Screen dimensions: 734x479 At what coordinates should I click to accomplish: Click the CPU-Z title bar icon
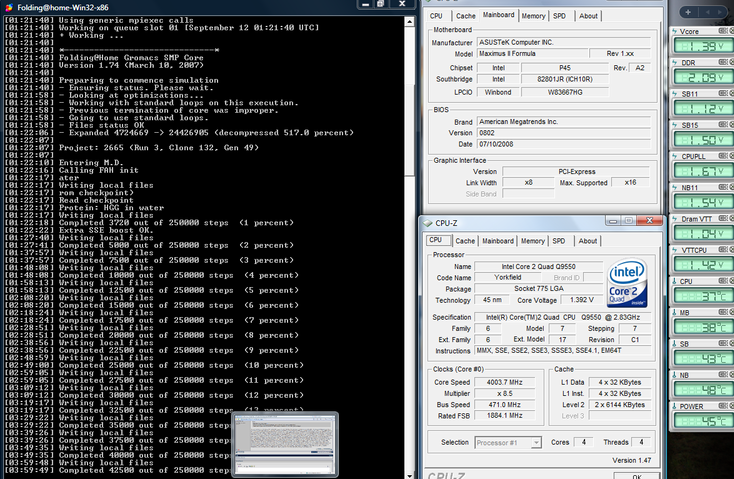click(427, 223)
